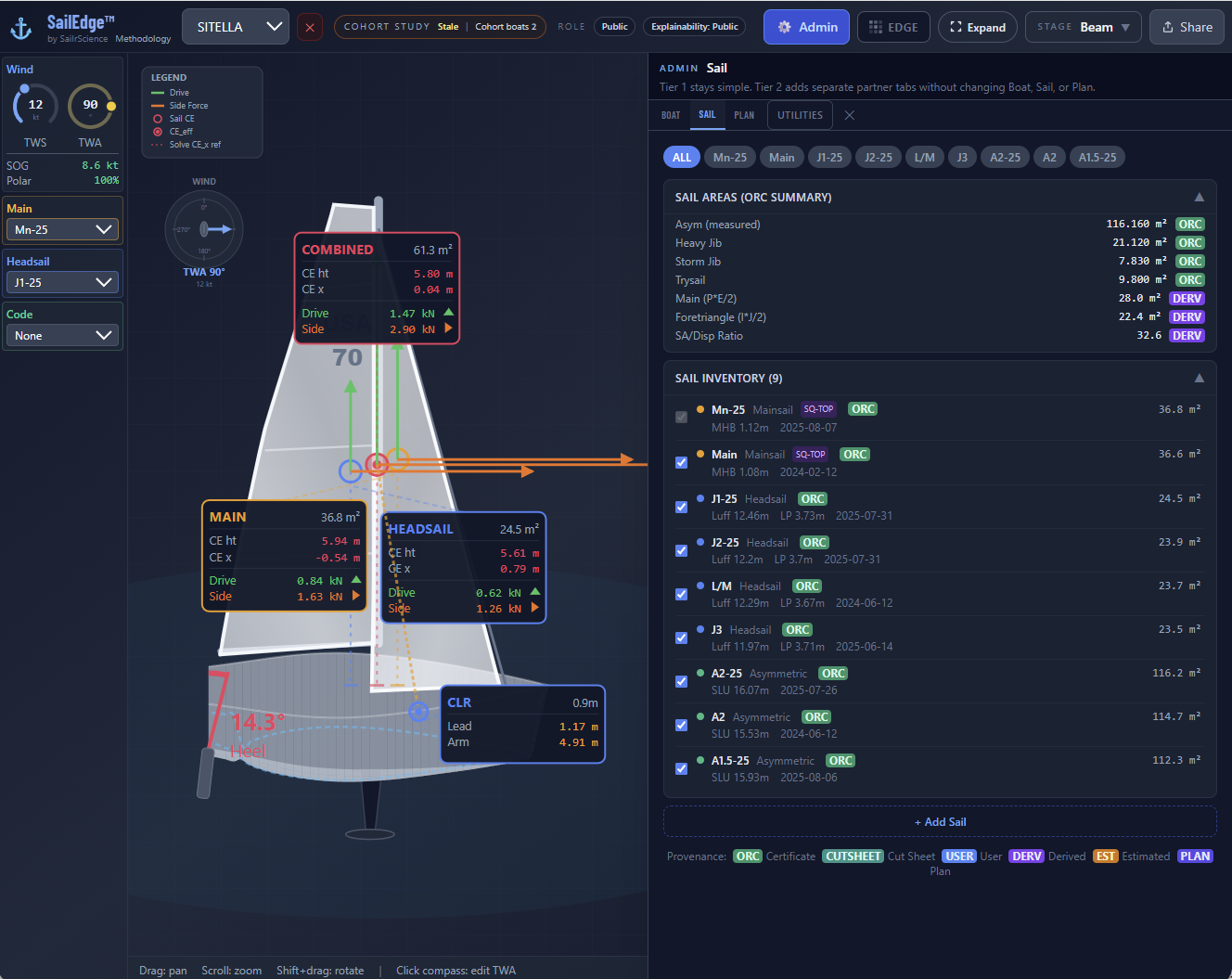Click the Cohort Study Stale pill
The width and height of the screenshot is (1232, 979).
tap(440, 27)
